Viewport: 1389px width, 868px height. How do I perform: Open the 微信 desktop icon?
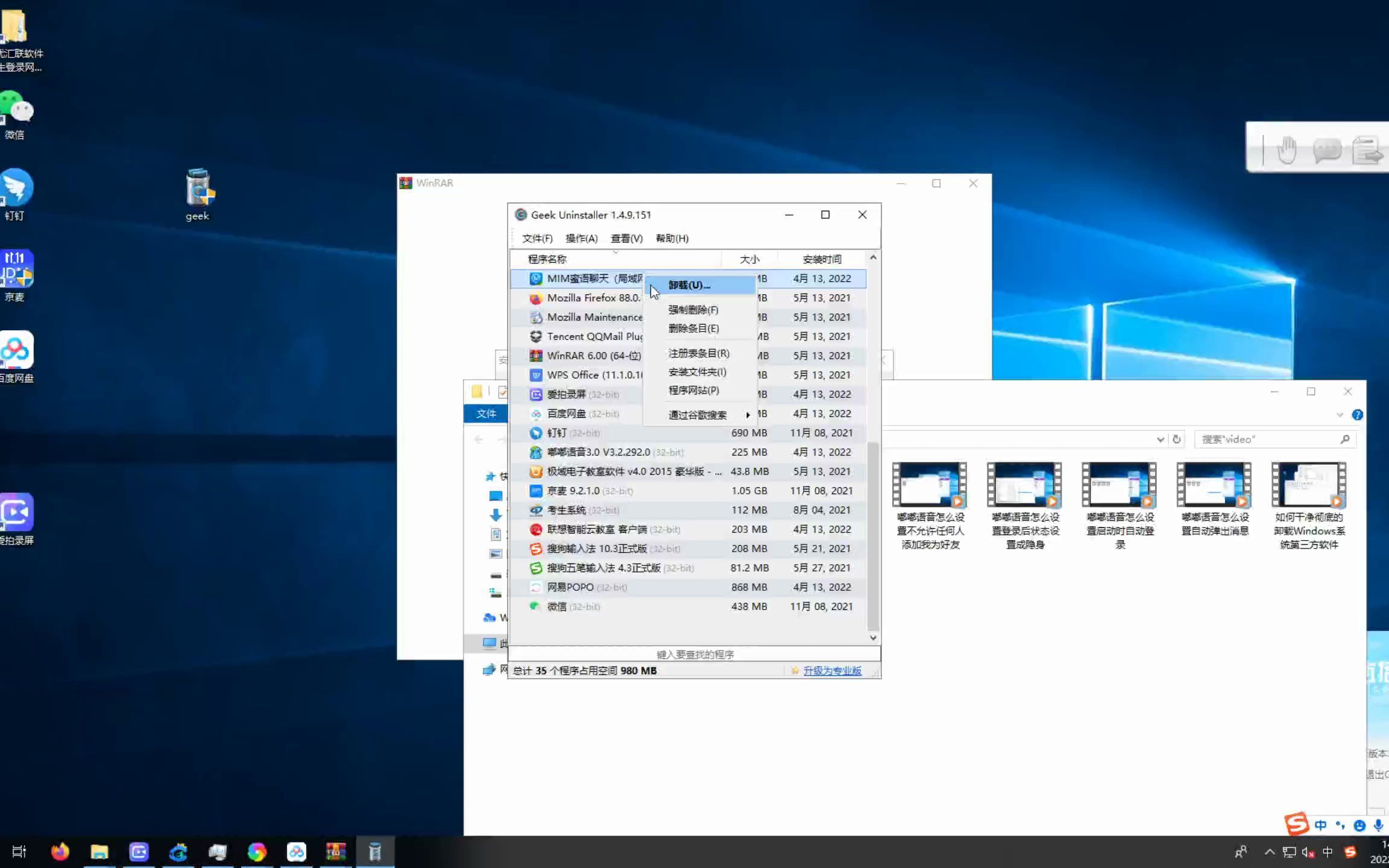[16, 115]
